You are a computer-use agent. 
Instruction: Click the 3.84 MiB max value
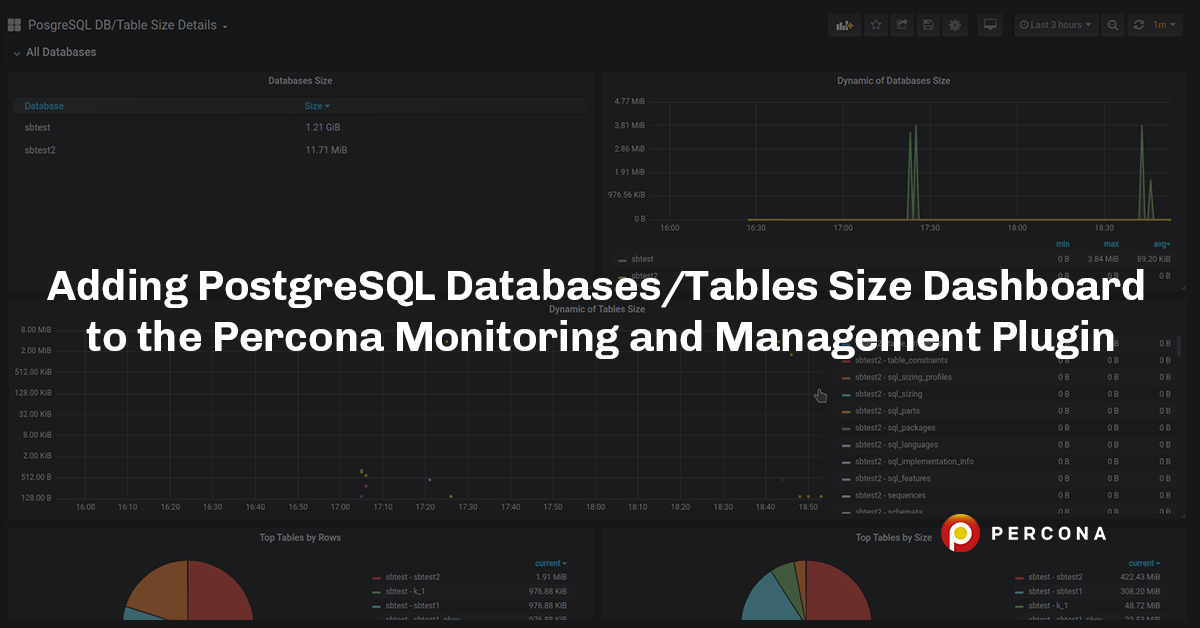click(x=1104, y=259)
